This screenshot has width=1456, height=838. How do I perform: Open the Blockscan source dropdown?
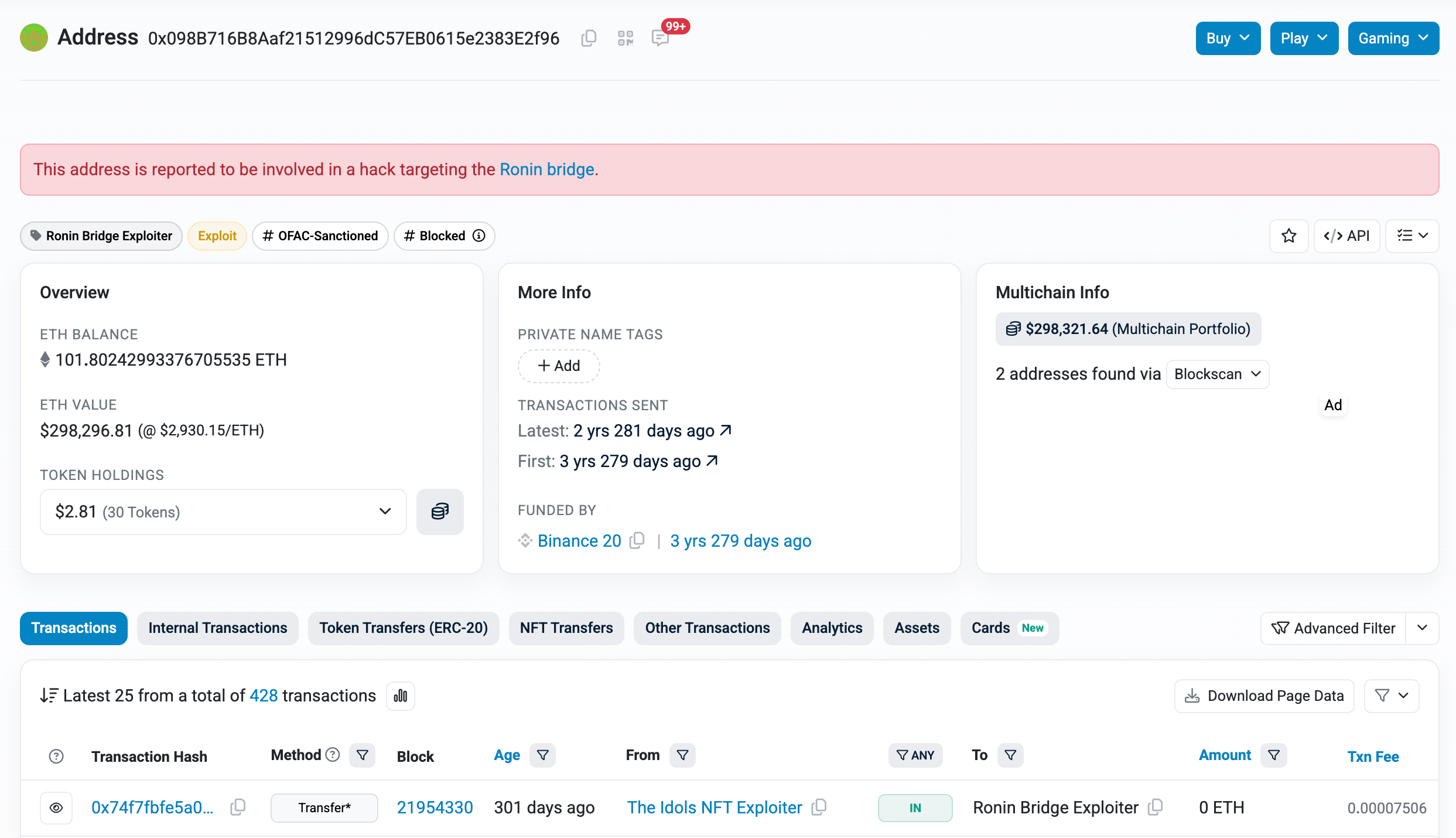pyautogui.click(x=1217, y=374)
